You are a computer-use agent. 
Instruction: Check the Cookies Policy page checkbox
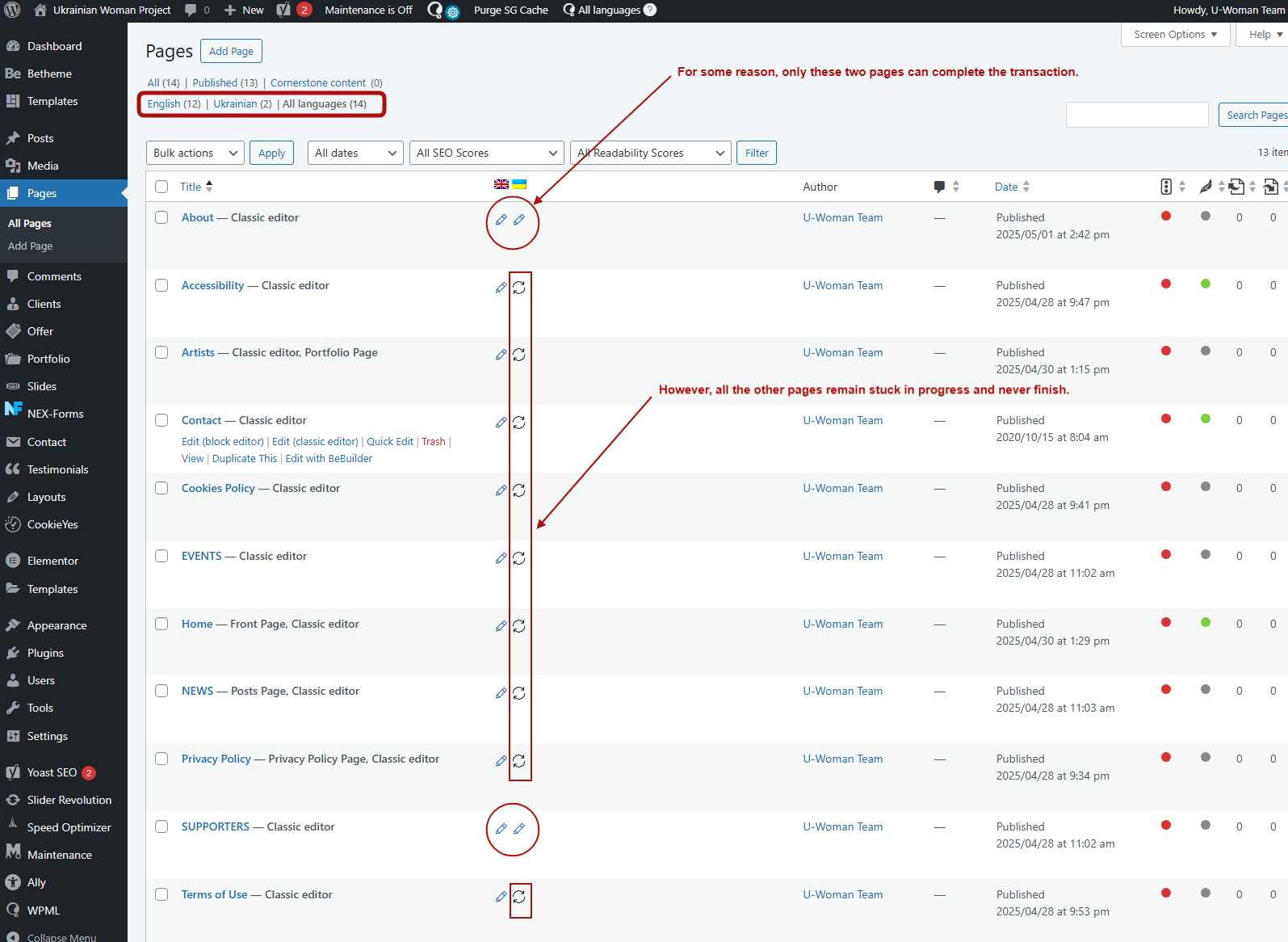pos(162,488)
